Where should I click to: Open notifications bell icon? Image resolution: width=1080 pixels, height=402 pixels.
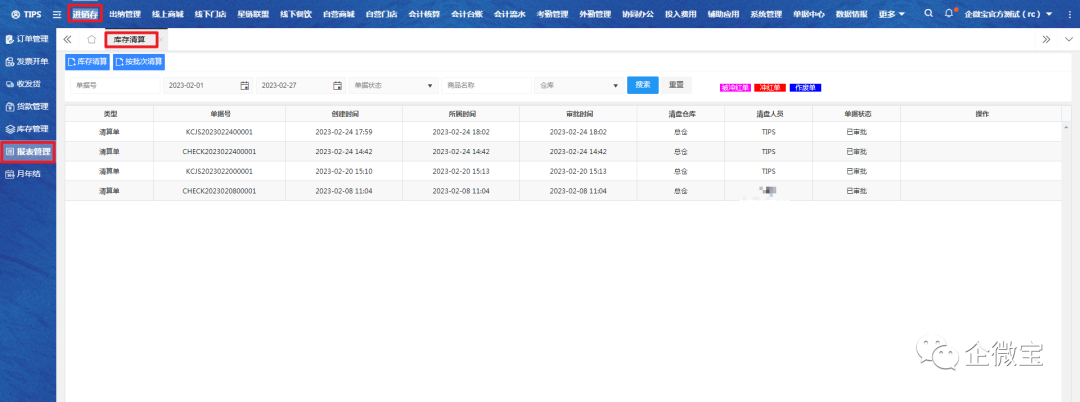coord(949,14)
